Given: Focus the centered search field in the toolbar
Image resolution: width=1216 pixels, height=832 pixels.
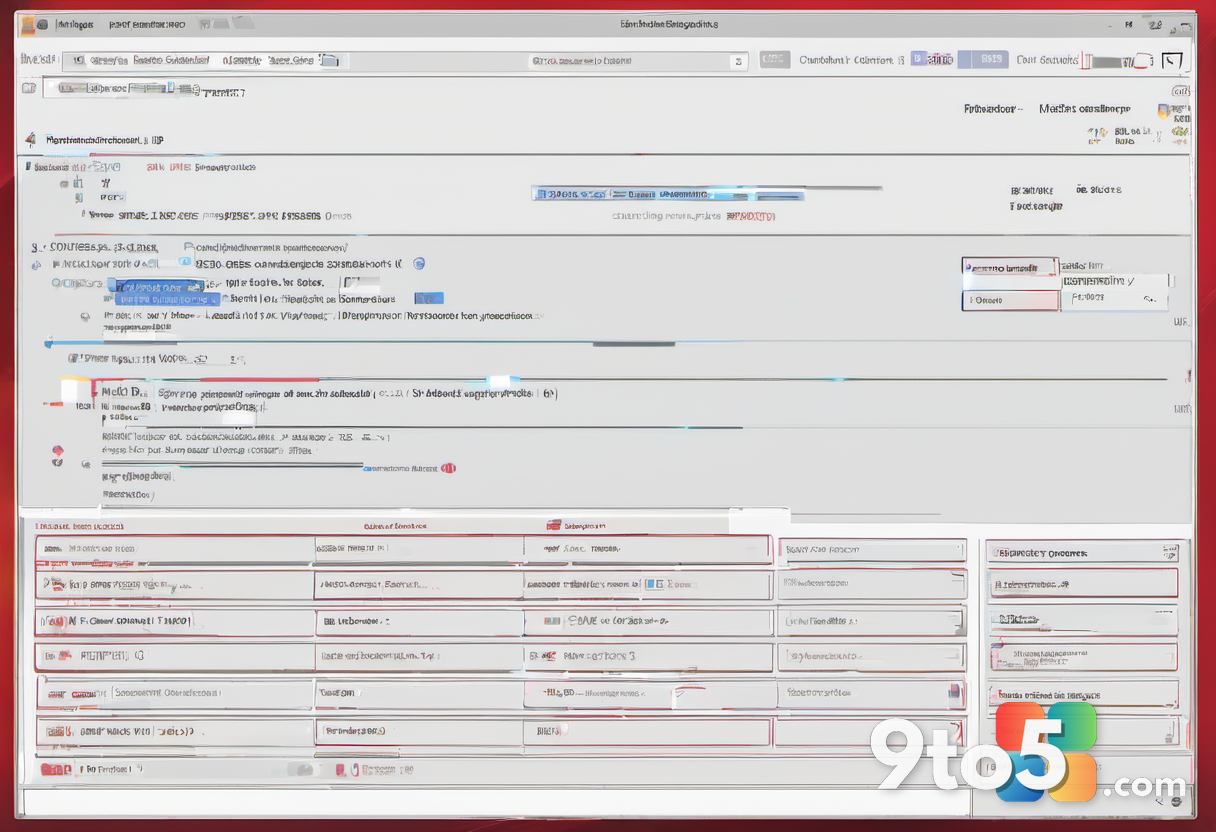Looking at the screenshot, I should pyautogui.click(x=638, y=61).
